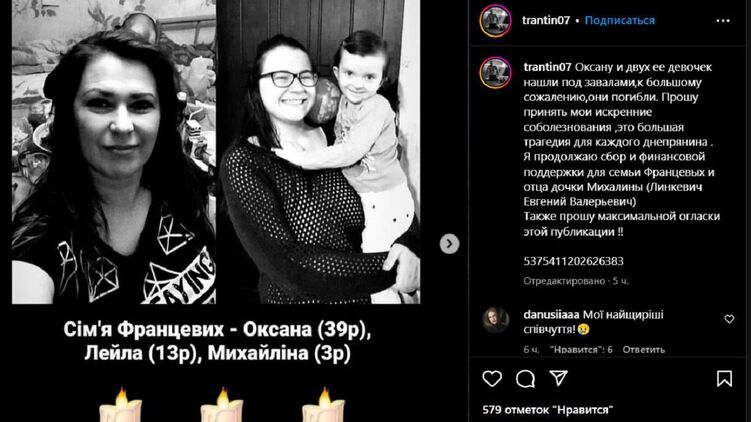Click the memorial photo of the family

tap(216, 152)
